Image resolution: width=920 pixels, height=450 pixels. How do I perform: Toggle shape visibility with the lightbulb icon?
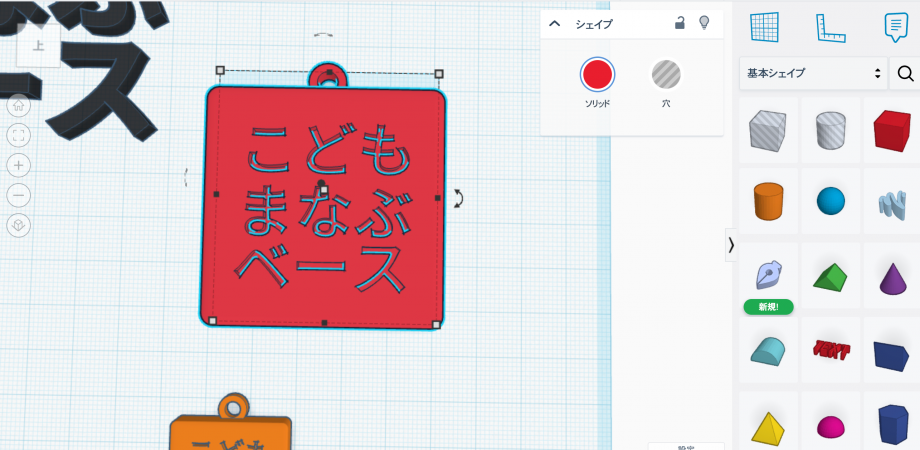pyautogui.click(x=704, y=23)
